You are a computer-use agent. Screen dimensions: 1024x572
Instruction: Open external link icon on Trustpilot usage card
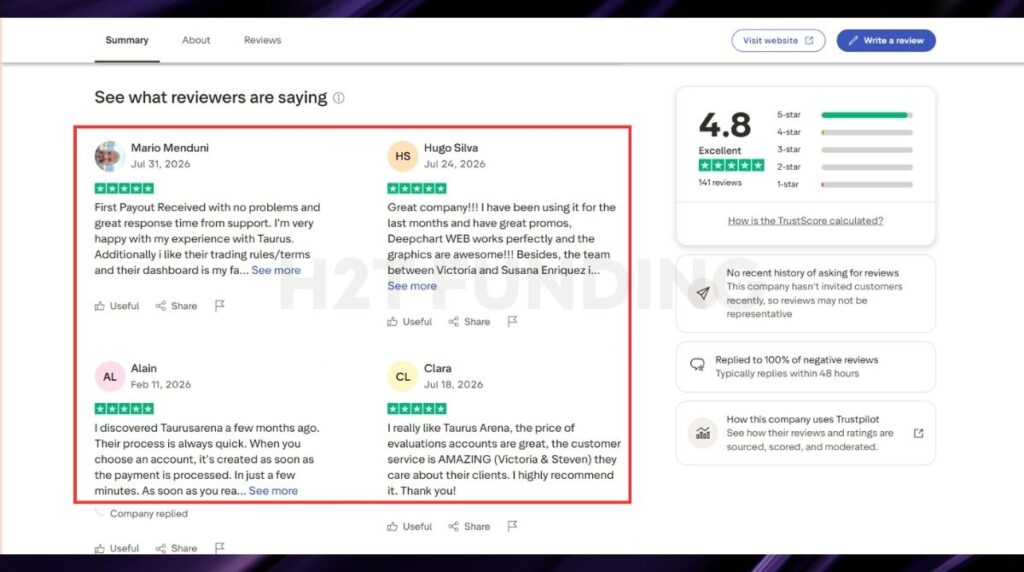[x=918, y=433]
